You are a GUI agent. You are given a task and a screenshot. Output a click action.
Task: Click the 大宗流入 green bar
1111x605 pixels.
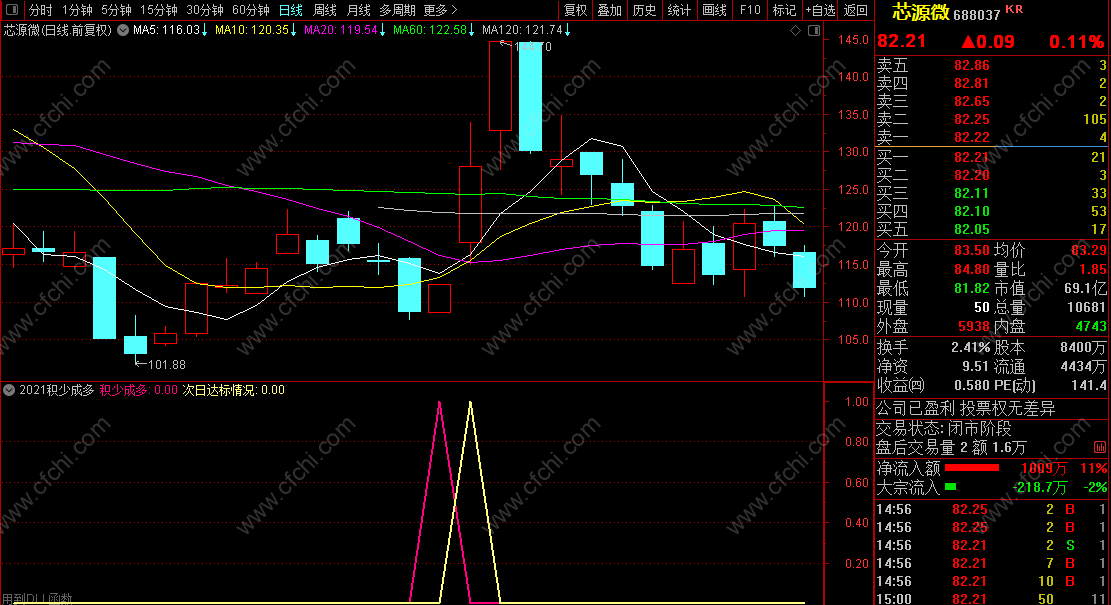point(950,487)
